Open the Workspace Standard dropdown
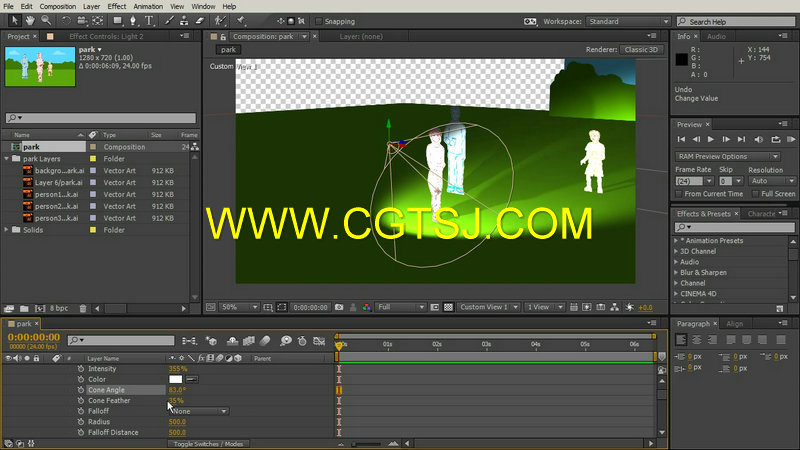 point(627,21)
